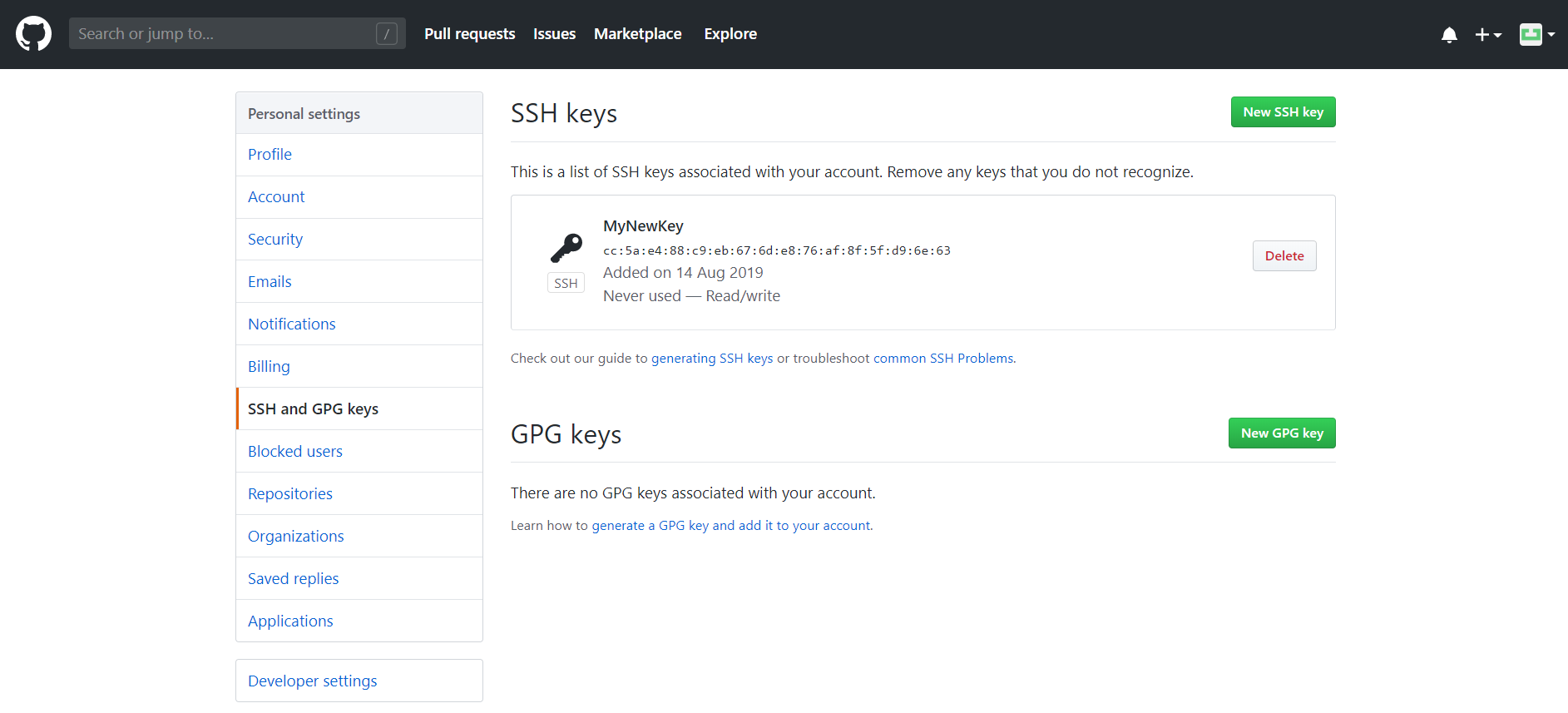1568x713 pixels.
Task: Click 'Never used — Read/write' text
Action: click(x=691, y=296)
